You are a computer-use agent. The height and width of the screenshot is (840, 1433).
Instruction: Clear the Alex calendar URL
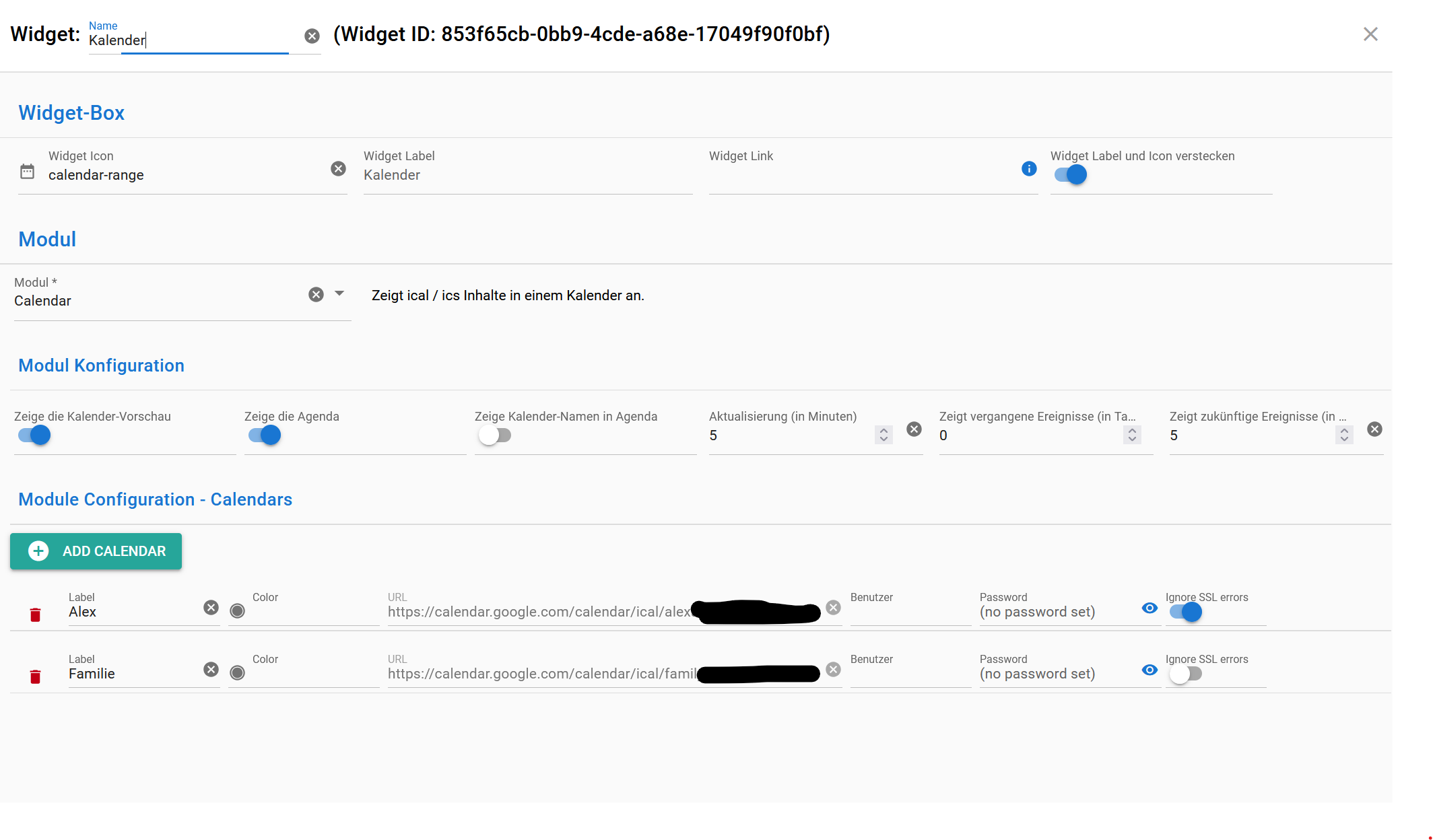coord(833,608)
